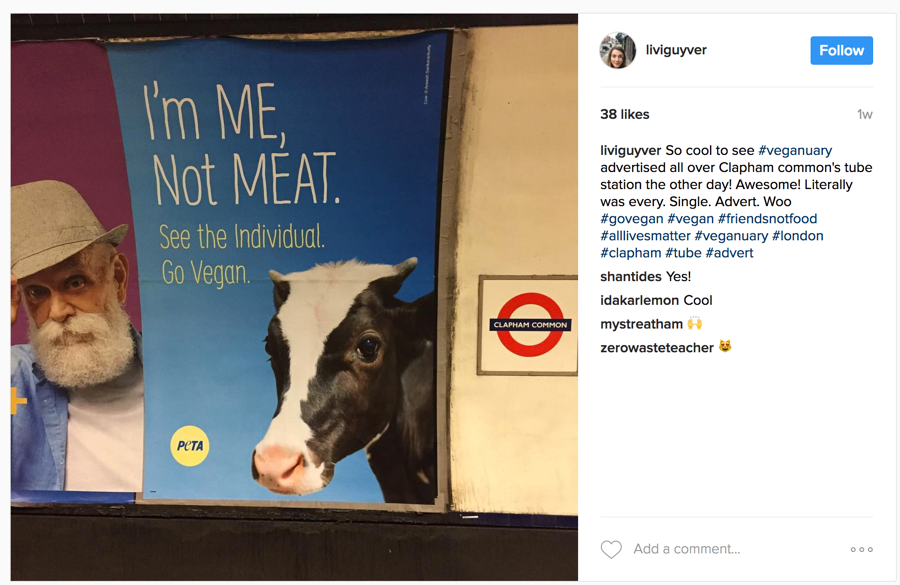Image resolution: width=900 pixels, height=585 pixels.
Task: Open zerowasteteacher's profile link
Action: 657,348
